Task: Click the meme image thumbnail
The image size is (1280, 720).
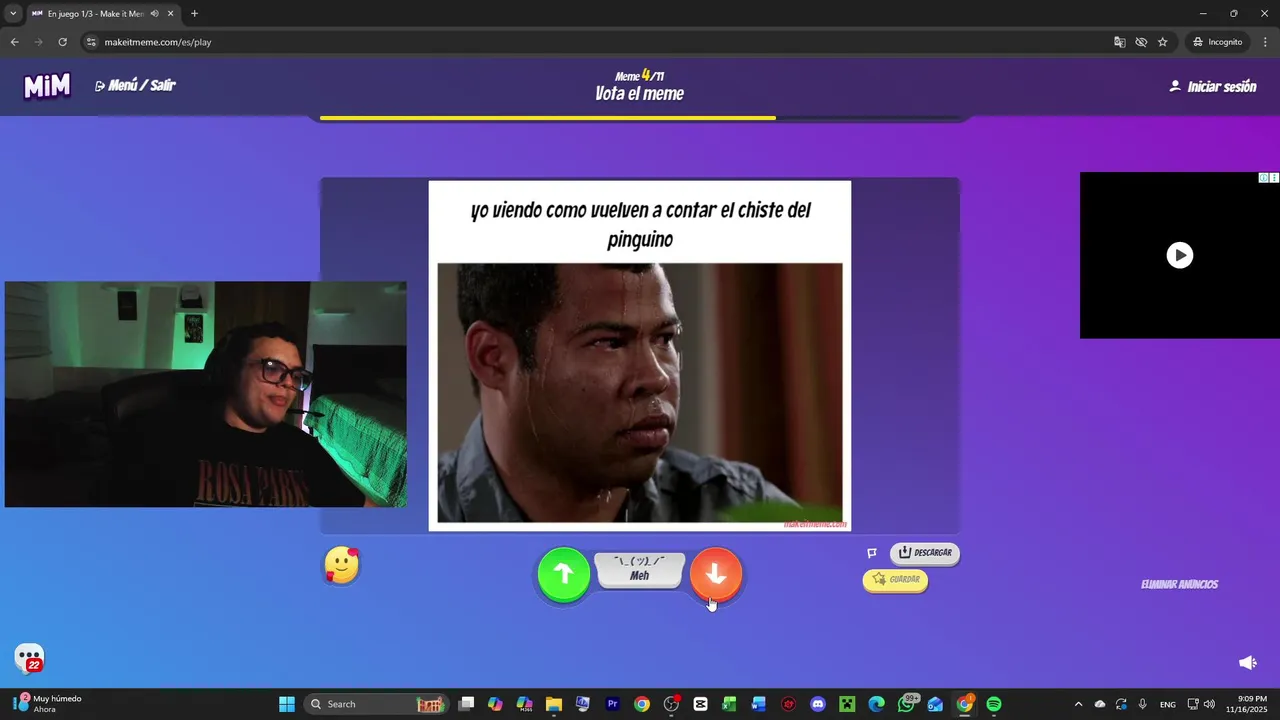Action: click(x=640, y=393)
